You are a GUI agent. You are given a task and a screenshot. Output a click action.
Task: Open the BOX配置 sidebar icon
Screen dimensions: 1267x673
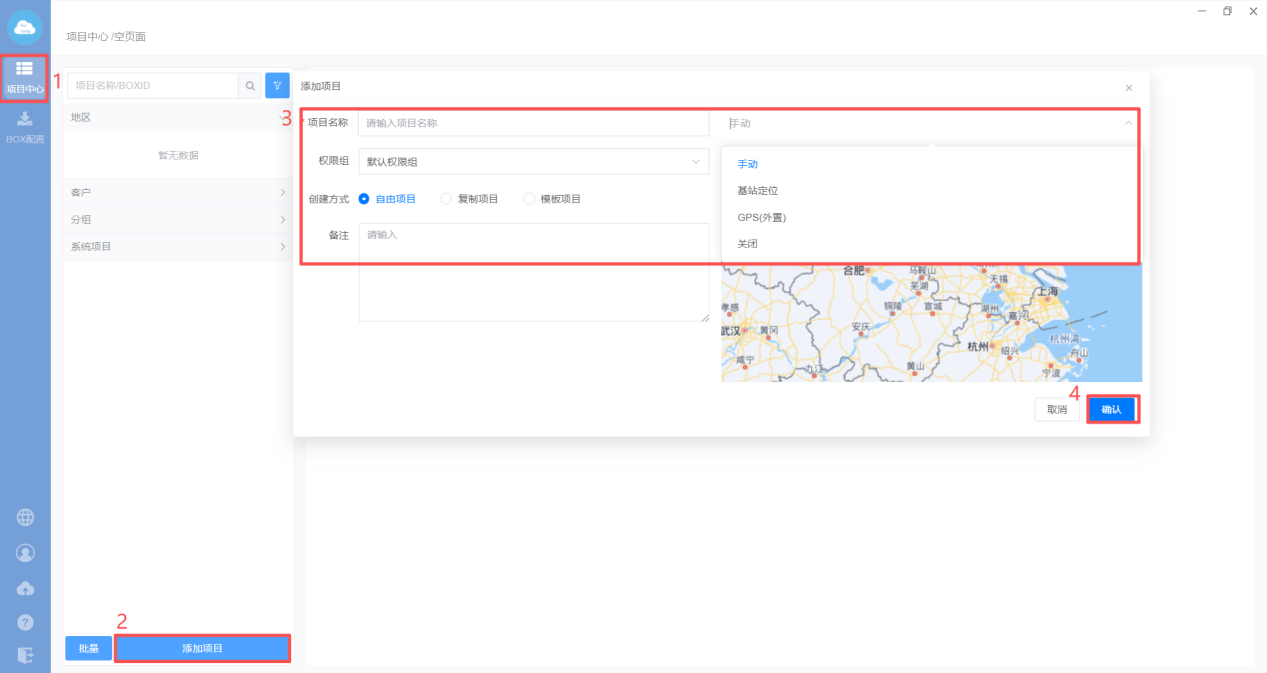tap(25, 126)
